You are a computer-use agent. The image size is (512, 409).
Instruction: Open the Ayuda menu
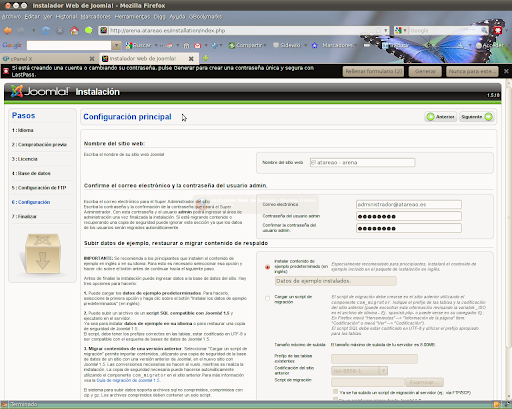[x=177, y=16]
